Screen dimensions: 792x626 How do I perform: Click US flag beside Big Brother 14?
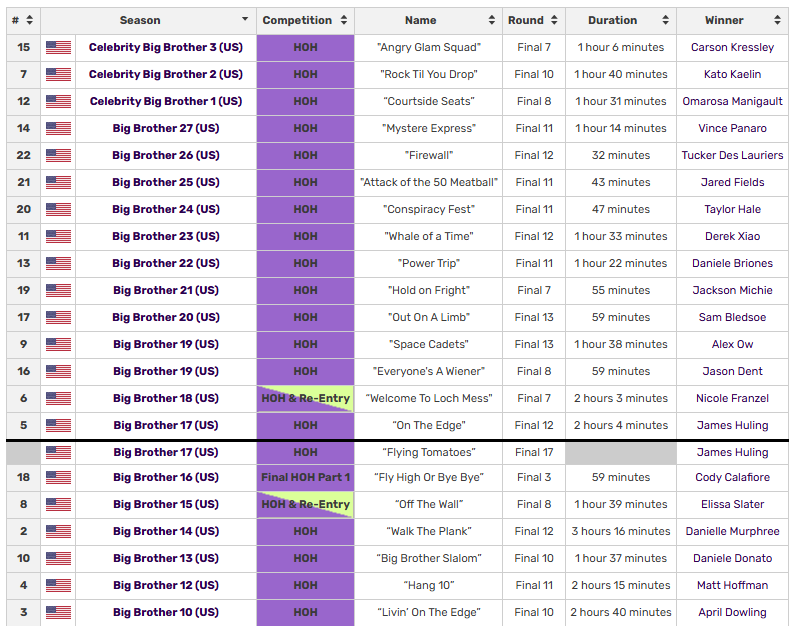(x=58, y=532)
